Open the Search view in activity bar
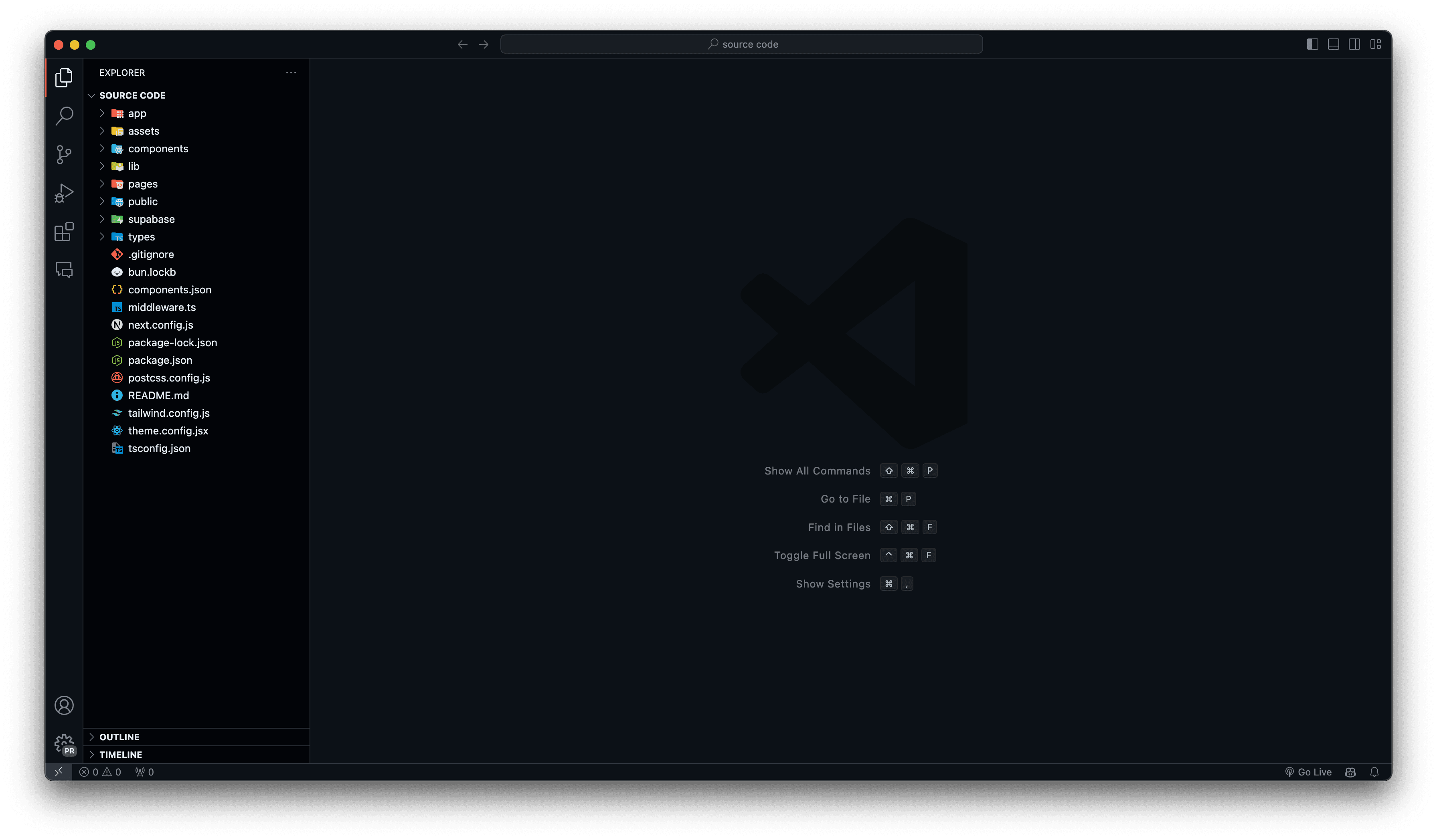1437x840 pixels. 64,116
